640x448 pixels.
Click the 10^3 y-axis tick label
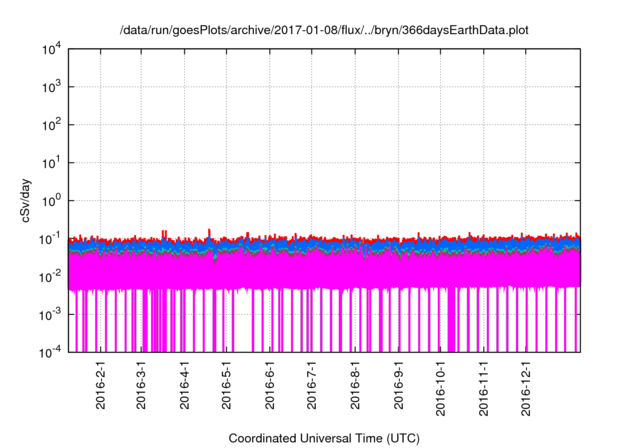[52, 87]
